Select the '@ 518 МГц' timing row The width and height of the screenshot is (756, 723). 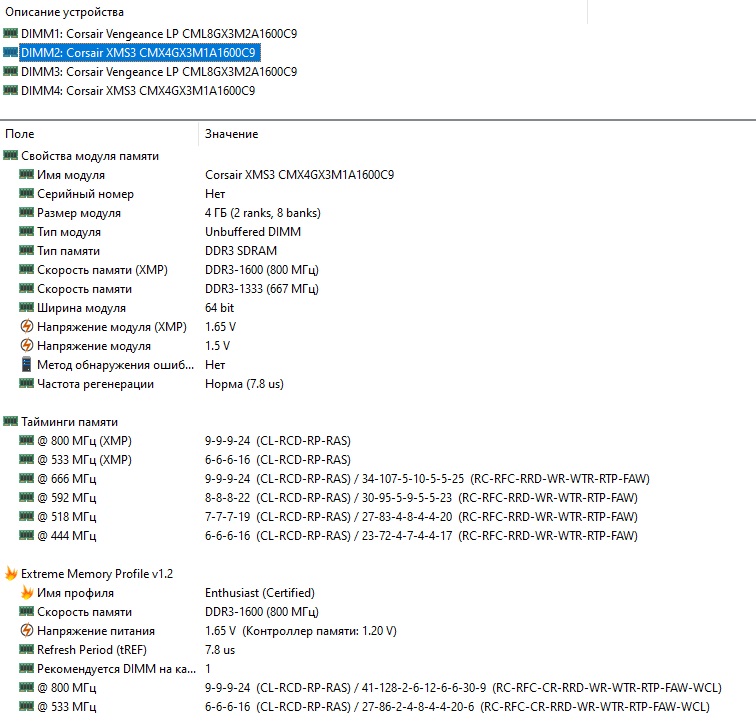[x=67, y=517]
